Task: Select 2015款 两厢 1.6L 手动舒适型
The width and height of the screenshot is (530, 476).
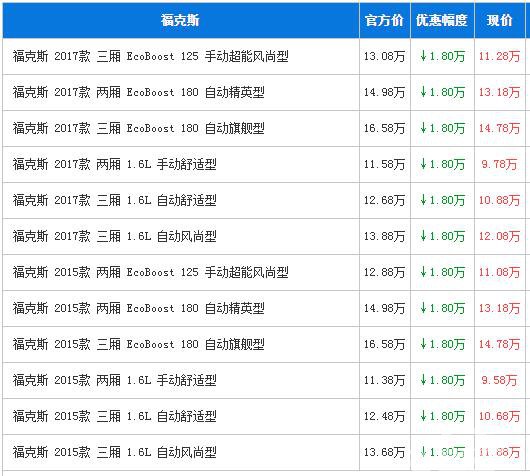Action: [115, 380]
